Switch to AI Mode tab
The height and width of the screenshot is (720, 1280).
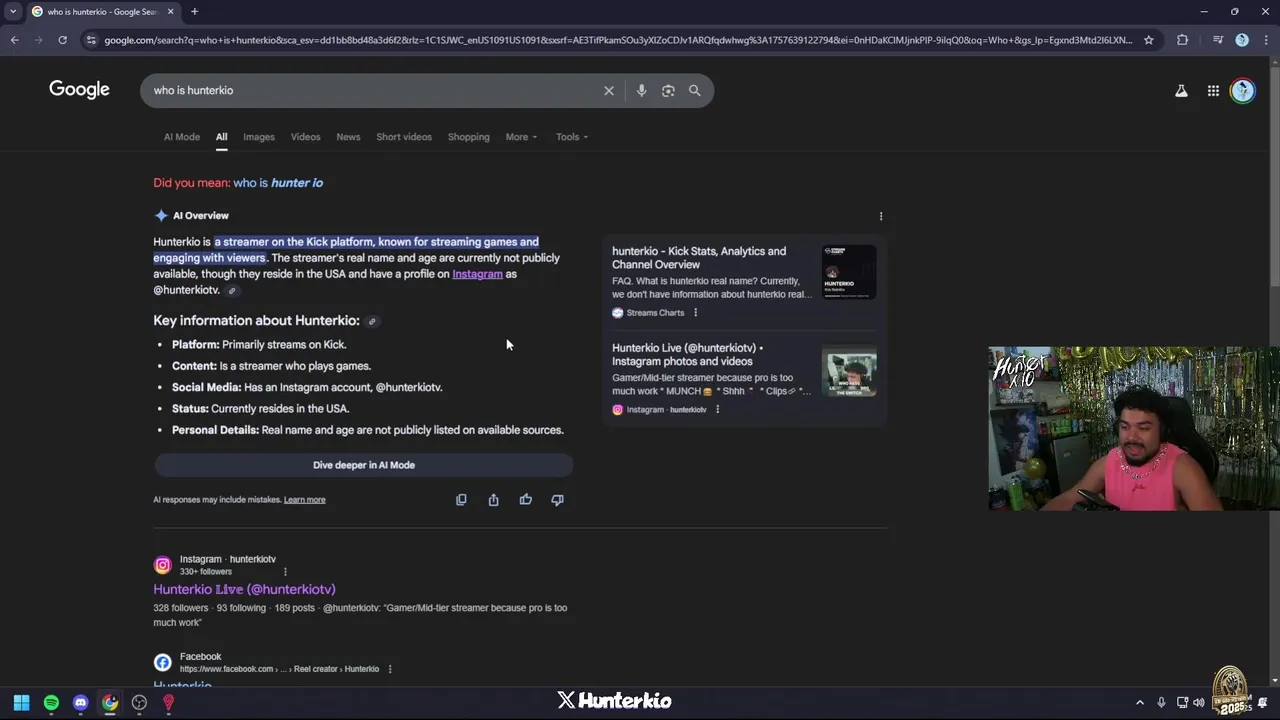point(182,137)
